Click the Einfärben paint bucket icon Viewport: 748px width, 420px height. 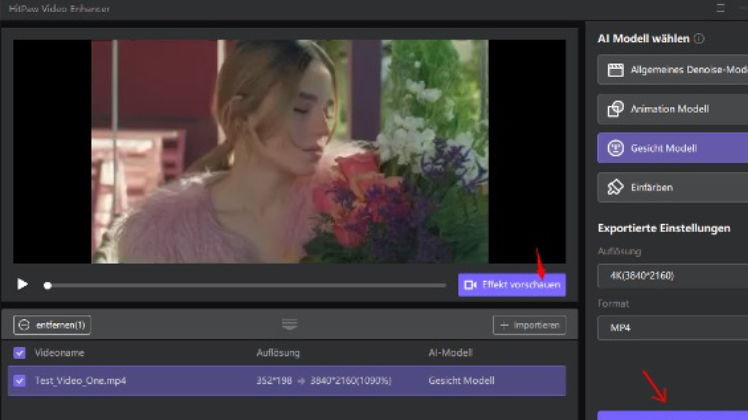[614, 187]
